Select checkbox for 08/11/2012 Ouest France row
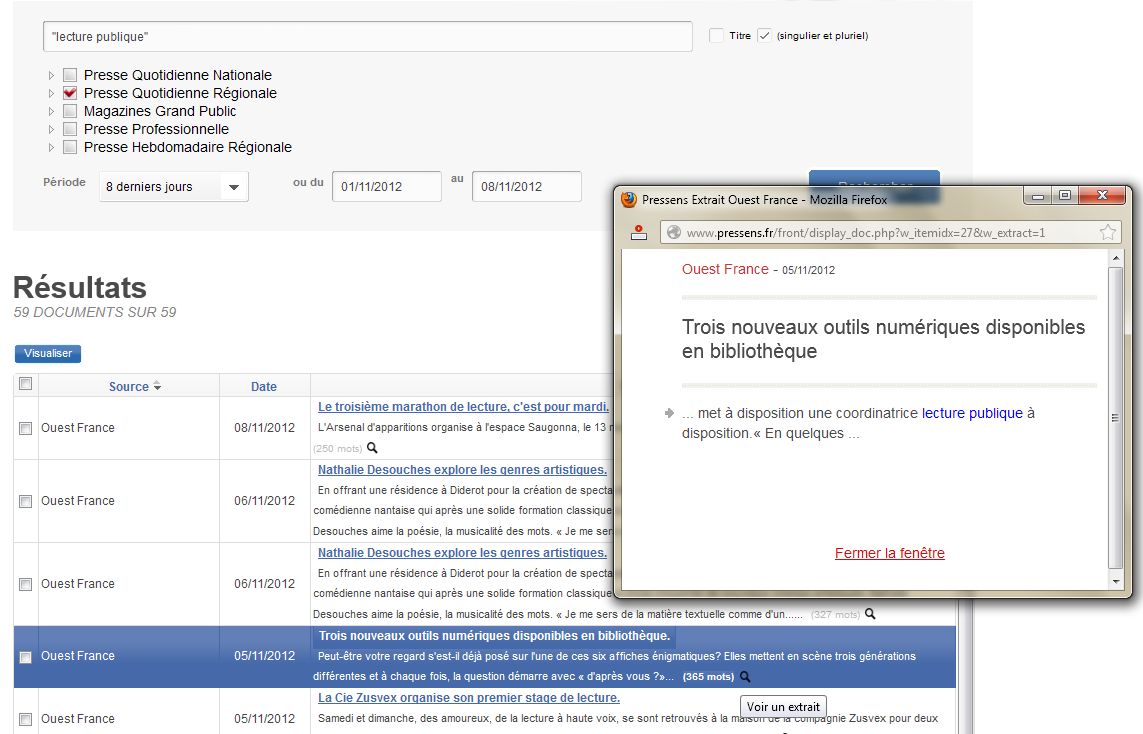 (x=26, y=429)
